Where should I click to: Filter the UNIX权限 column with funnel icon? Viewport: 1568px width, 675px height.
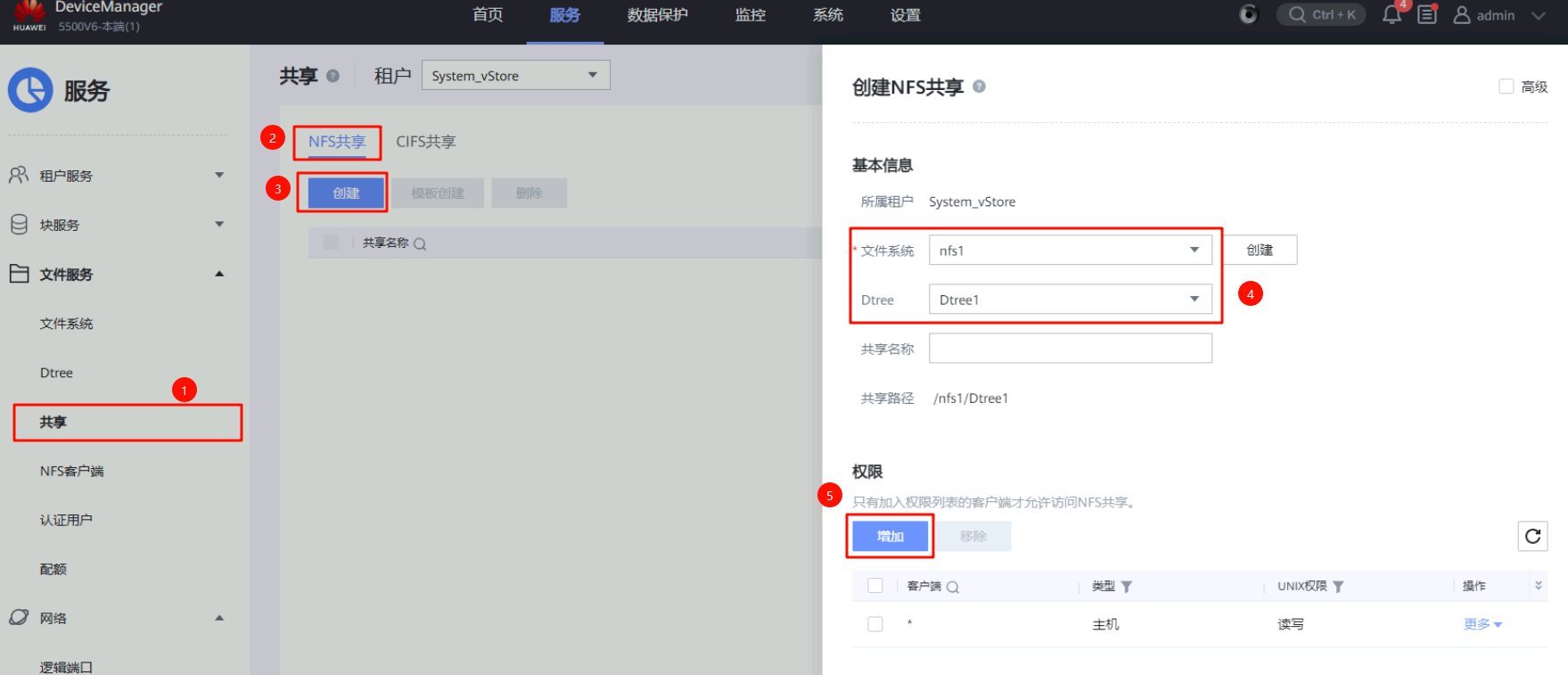click(1338, 587)
